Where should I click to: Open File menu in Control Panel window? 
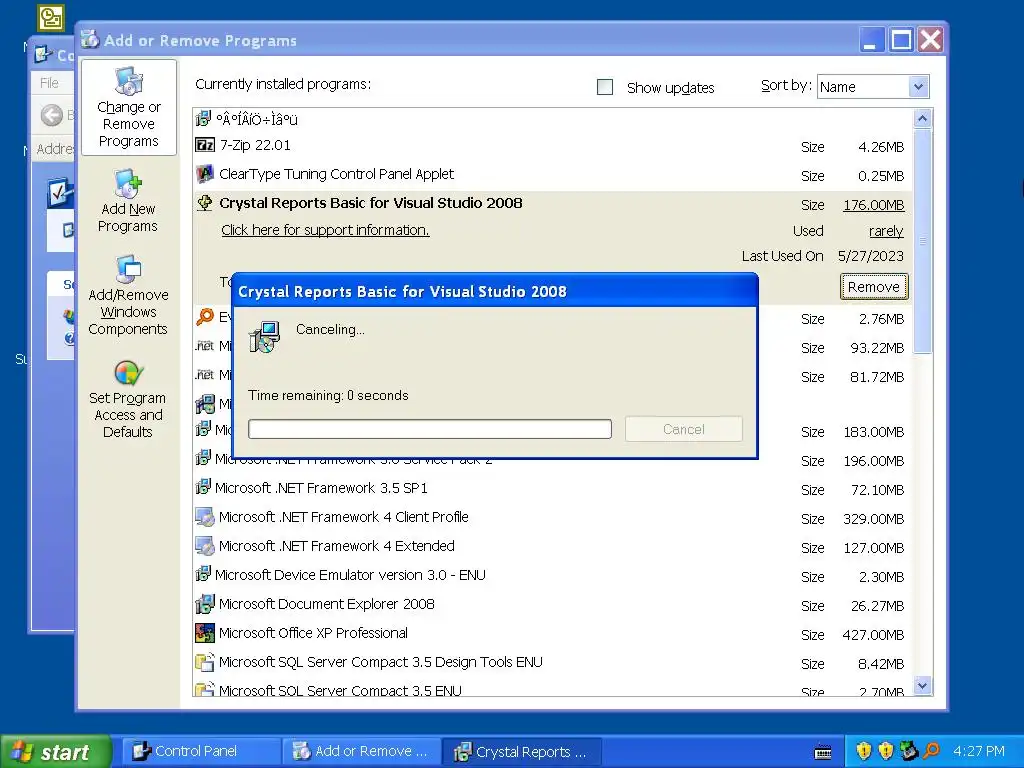[x=49, y=83]
